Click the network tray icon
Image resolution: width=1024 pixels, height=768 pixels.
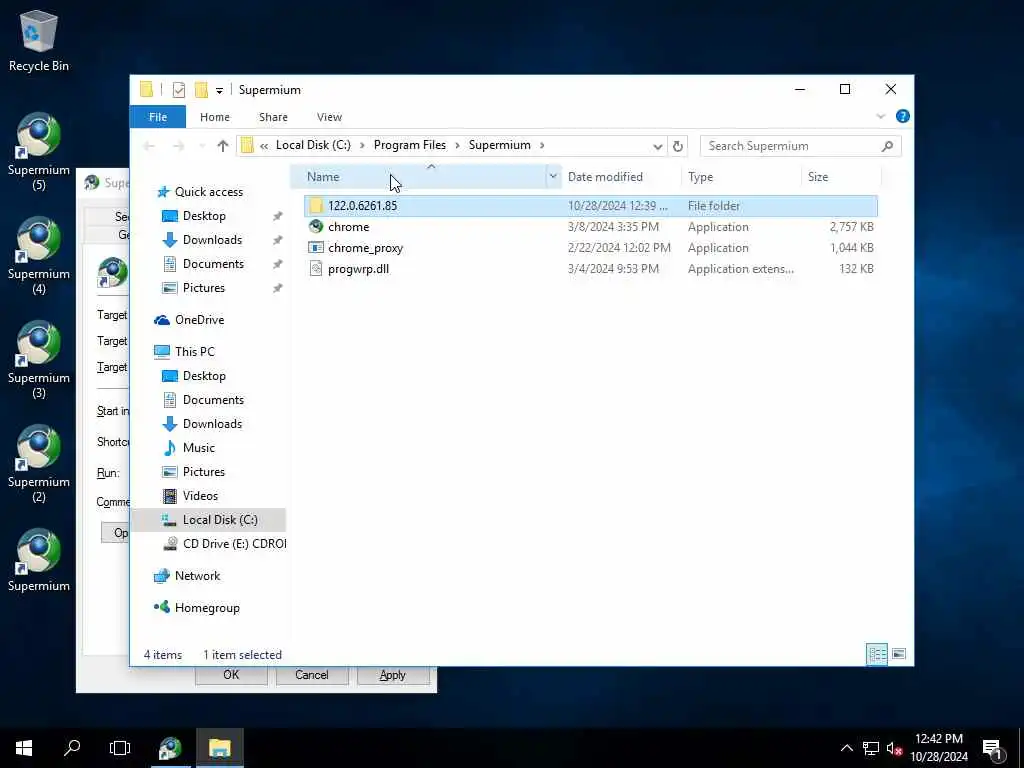(x=871, y=748)
